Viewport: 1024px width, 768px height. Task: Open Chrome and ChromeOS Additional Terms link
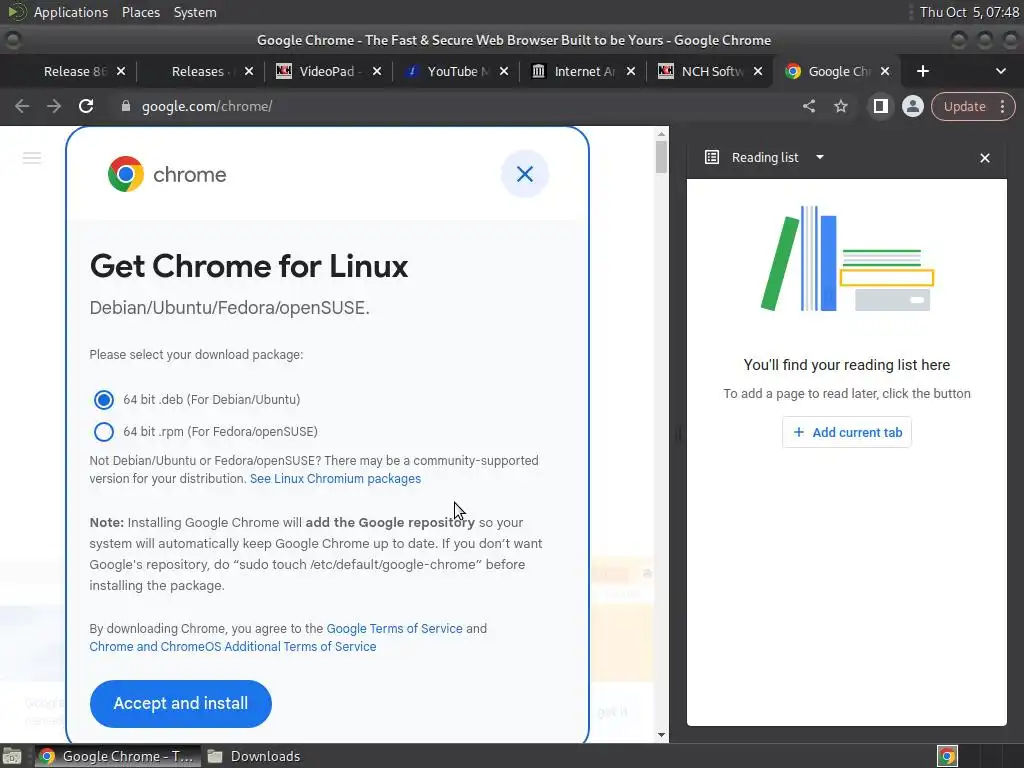[x=232, y=647]
